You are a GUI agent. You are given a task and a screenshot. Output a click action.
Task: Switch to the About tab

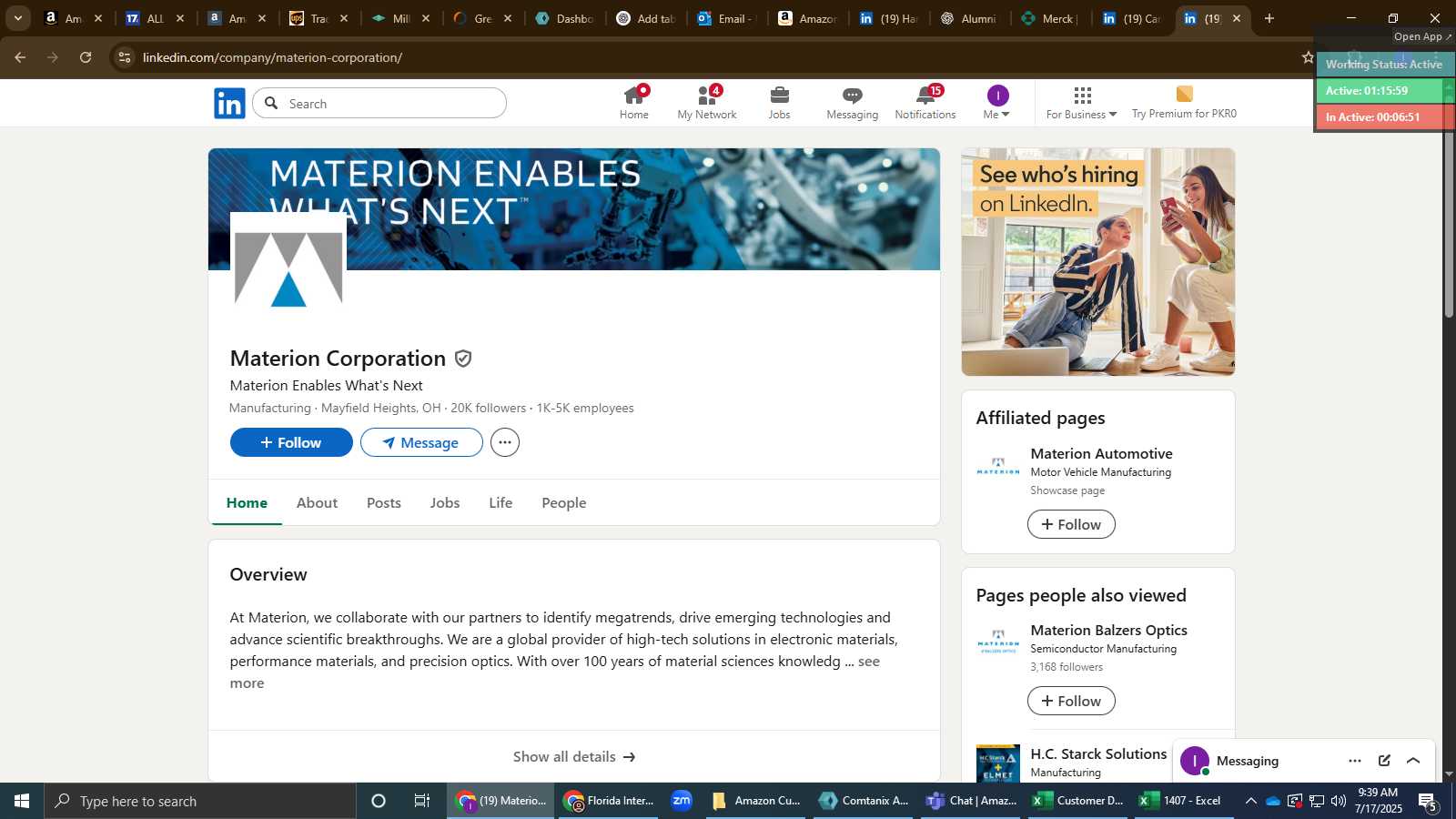click(x=317, y=502)
